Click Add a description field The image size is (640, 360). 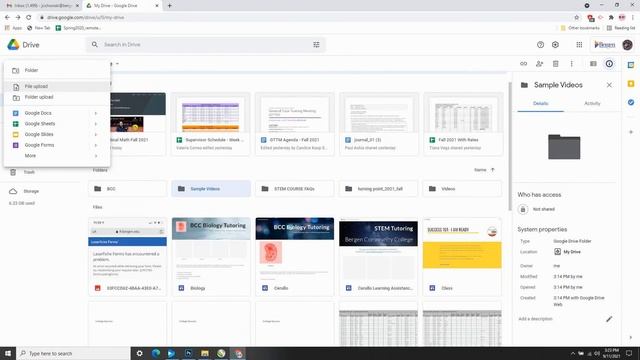[535, 319]
